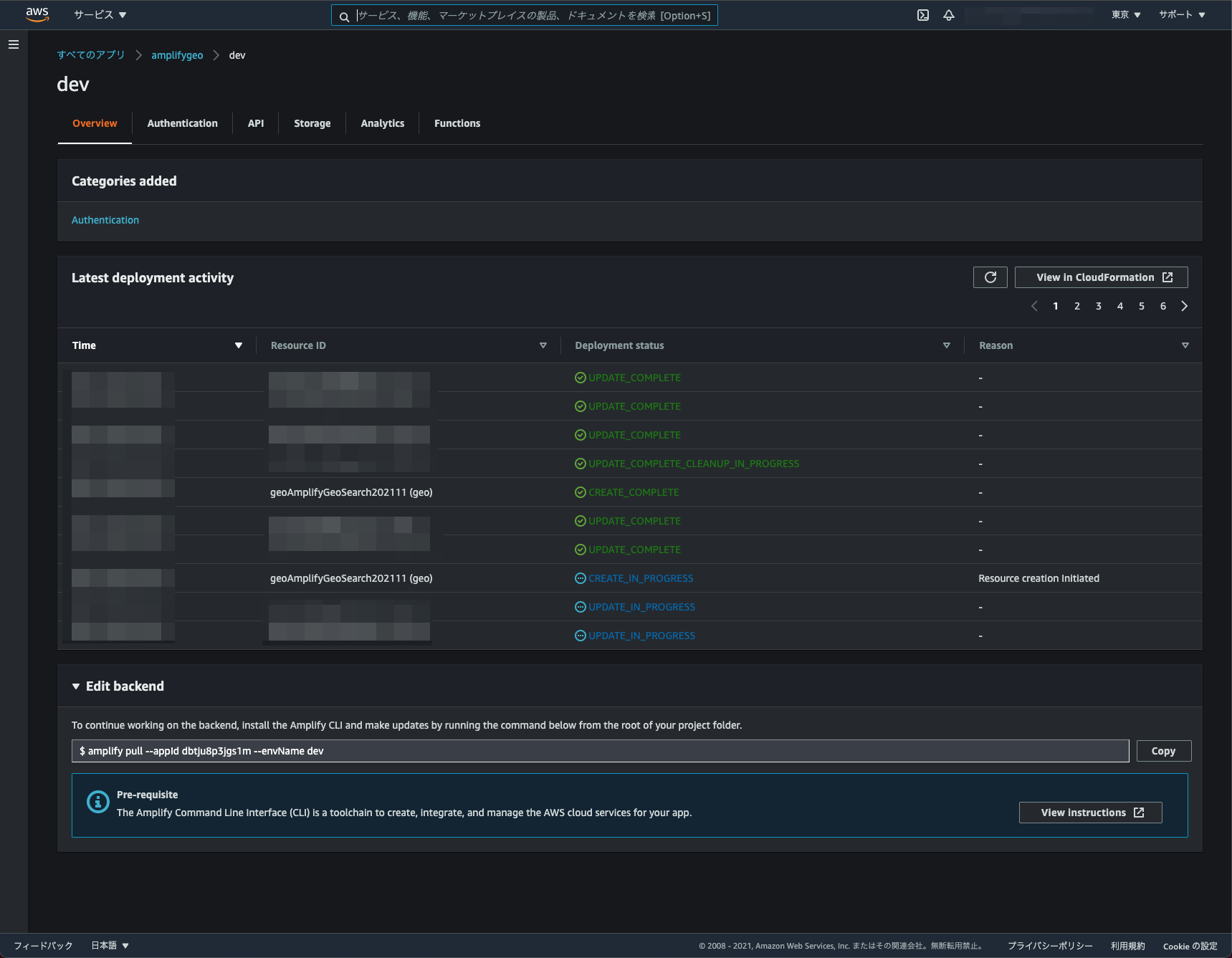Viewport: 1232px width, 958px height.
Task: Click geoAmplifyGeoSearch202111 resource in CREATE_COMPLETE row
Action: point(351,492)
